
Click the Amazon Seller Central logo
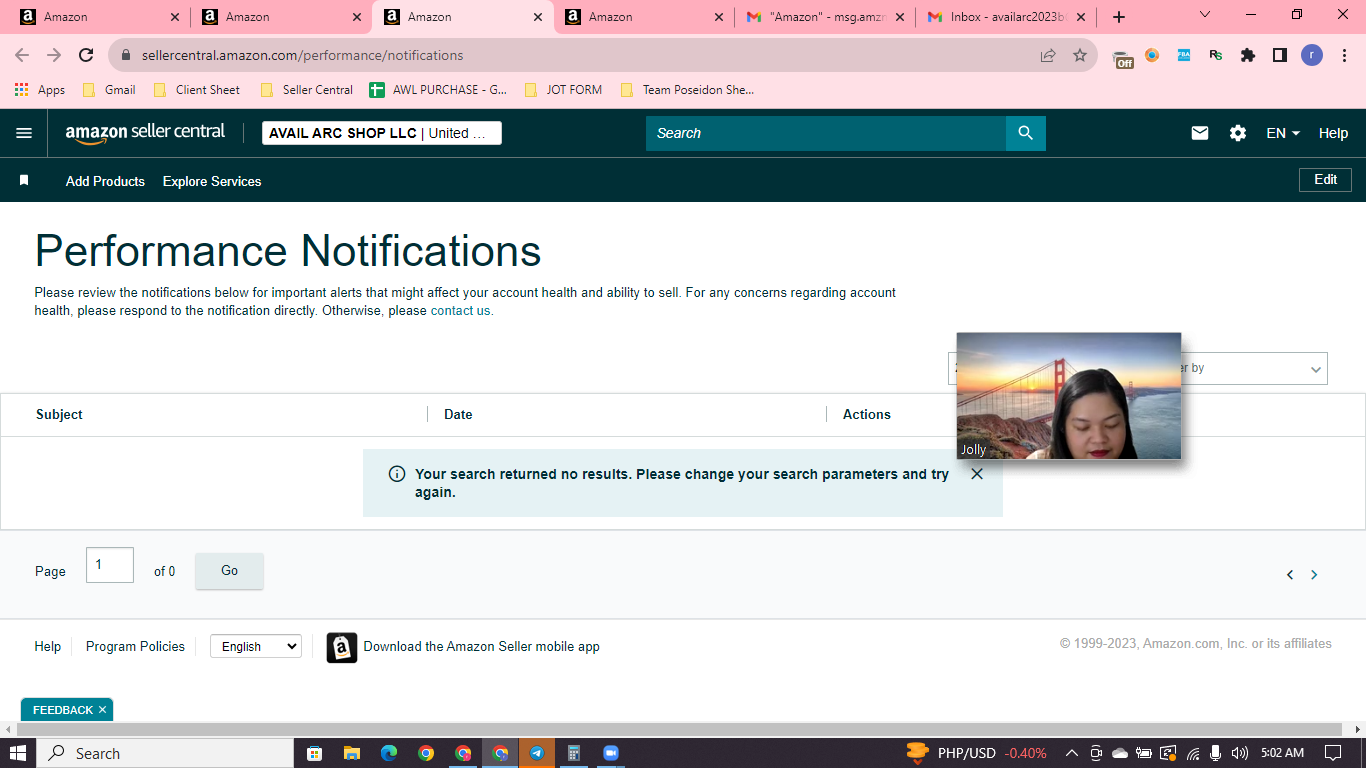tap(145, 133)
